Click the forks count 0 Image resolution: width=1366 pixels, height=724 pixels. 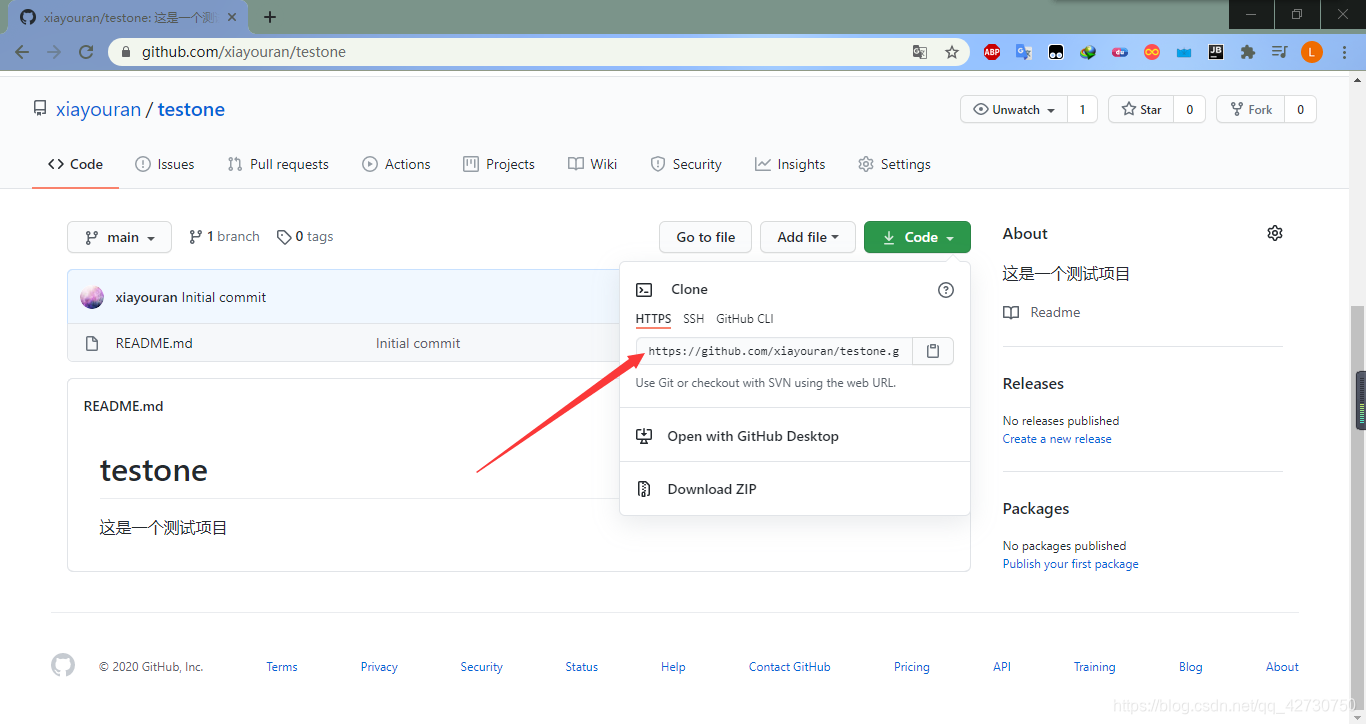coord(1300,110)
